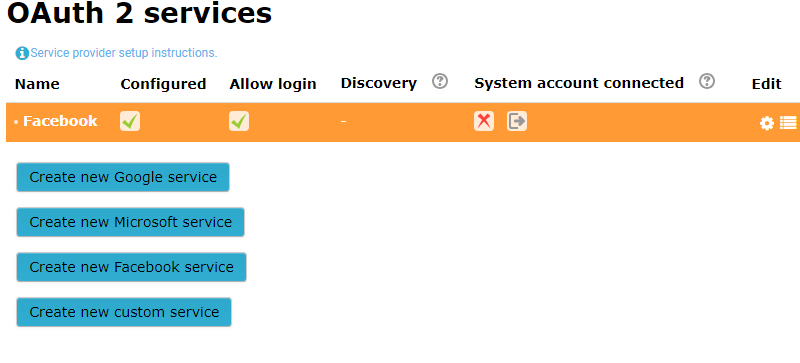800x363 pixels.
Task: Open Facebook service settings via gear icon
Action: (766, 123)
